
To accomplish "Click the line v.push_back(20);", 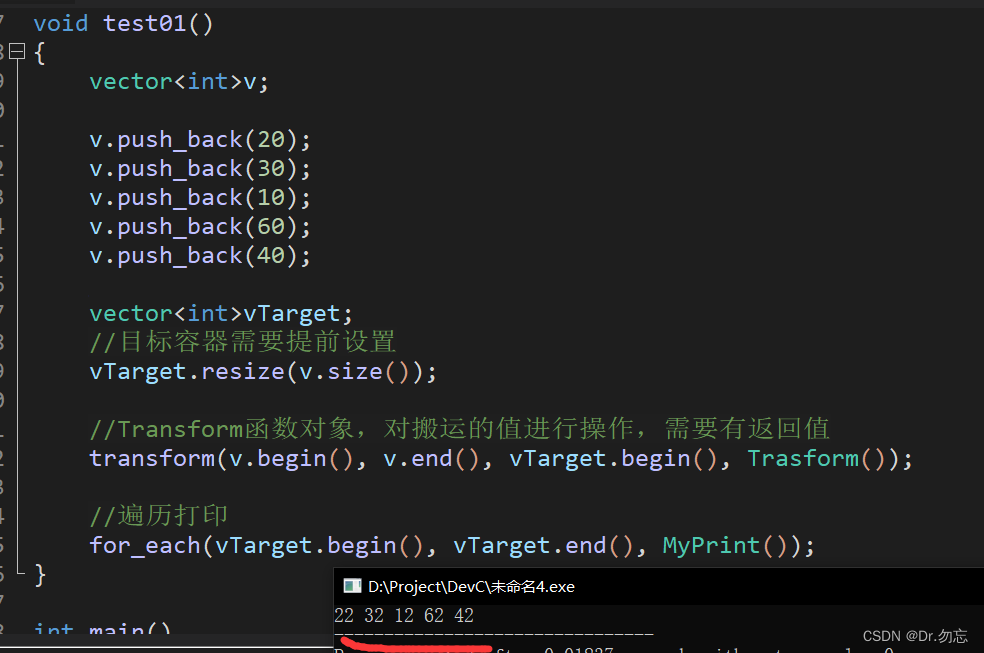I will click(200, 139).
